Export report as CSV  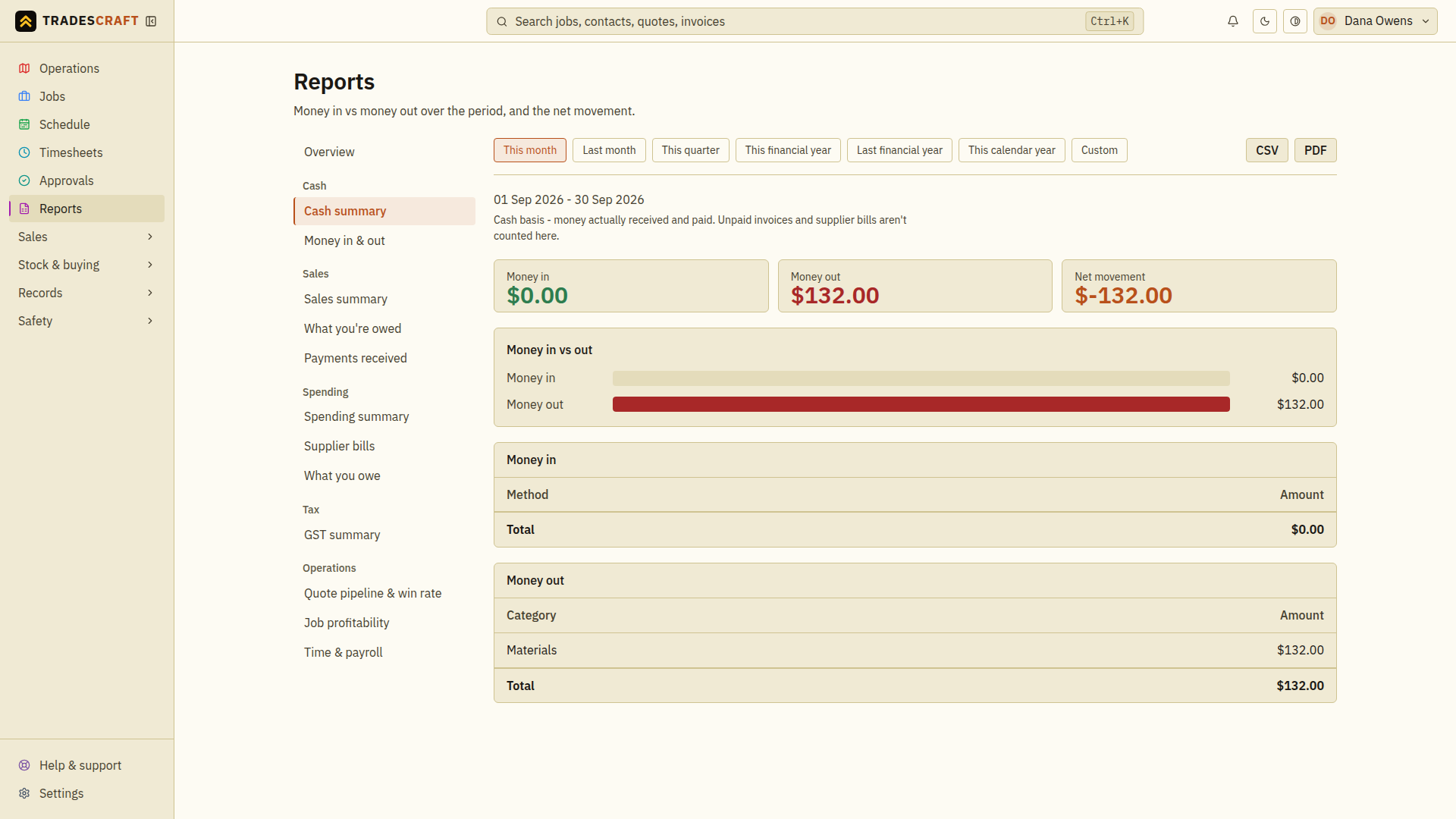pos(1266,150)
